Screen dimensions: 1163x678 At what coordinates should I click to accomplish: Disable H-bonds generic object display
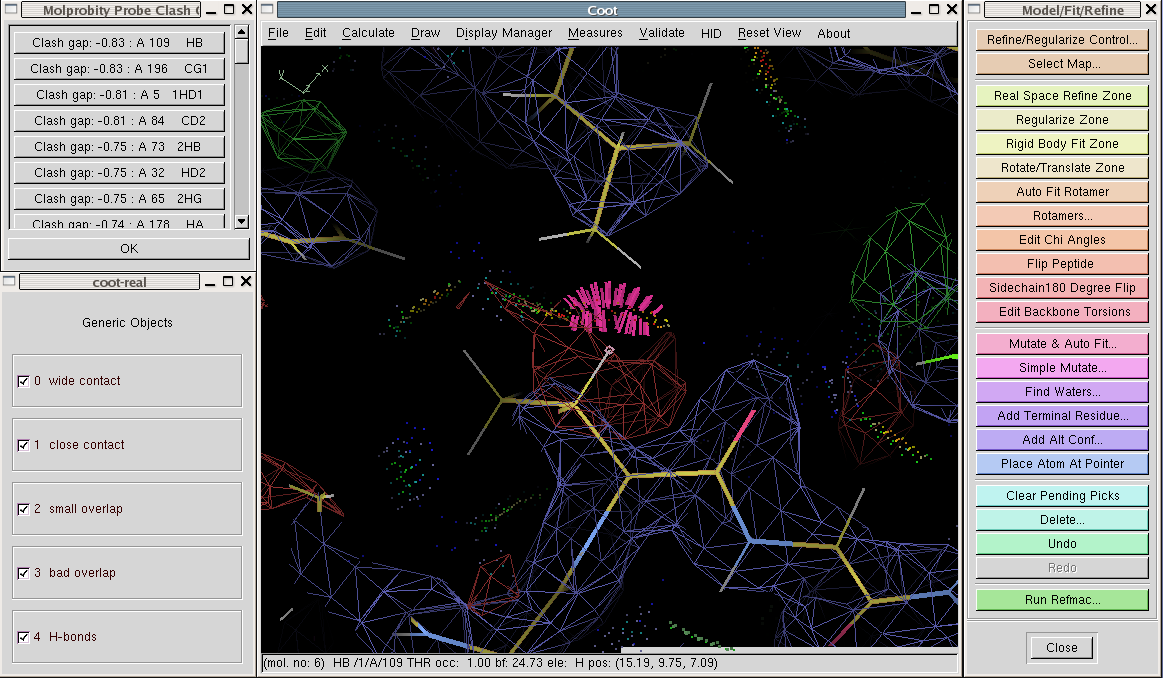click(24, 637)
